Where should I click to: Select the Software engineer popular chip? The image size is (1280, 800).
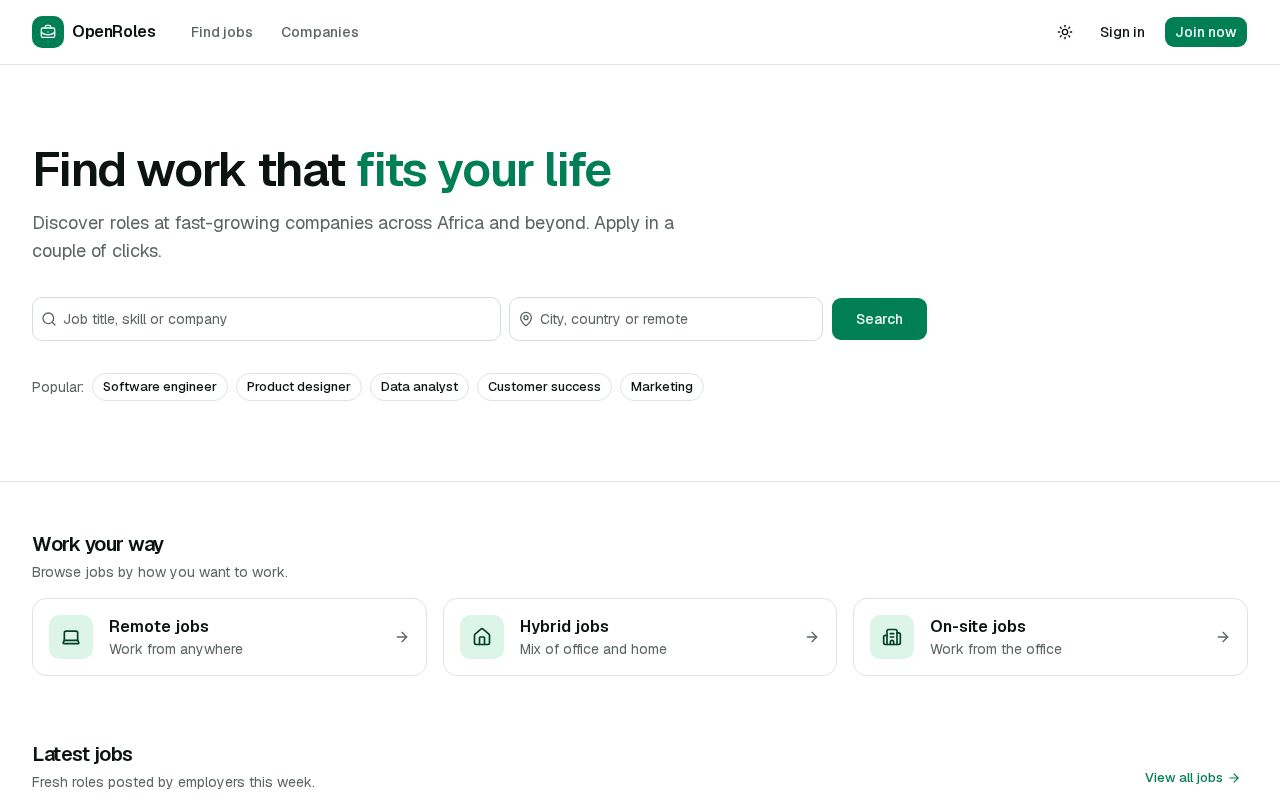pyautogui.click(x=160, y=387)
